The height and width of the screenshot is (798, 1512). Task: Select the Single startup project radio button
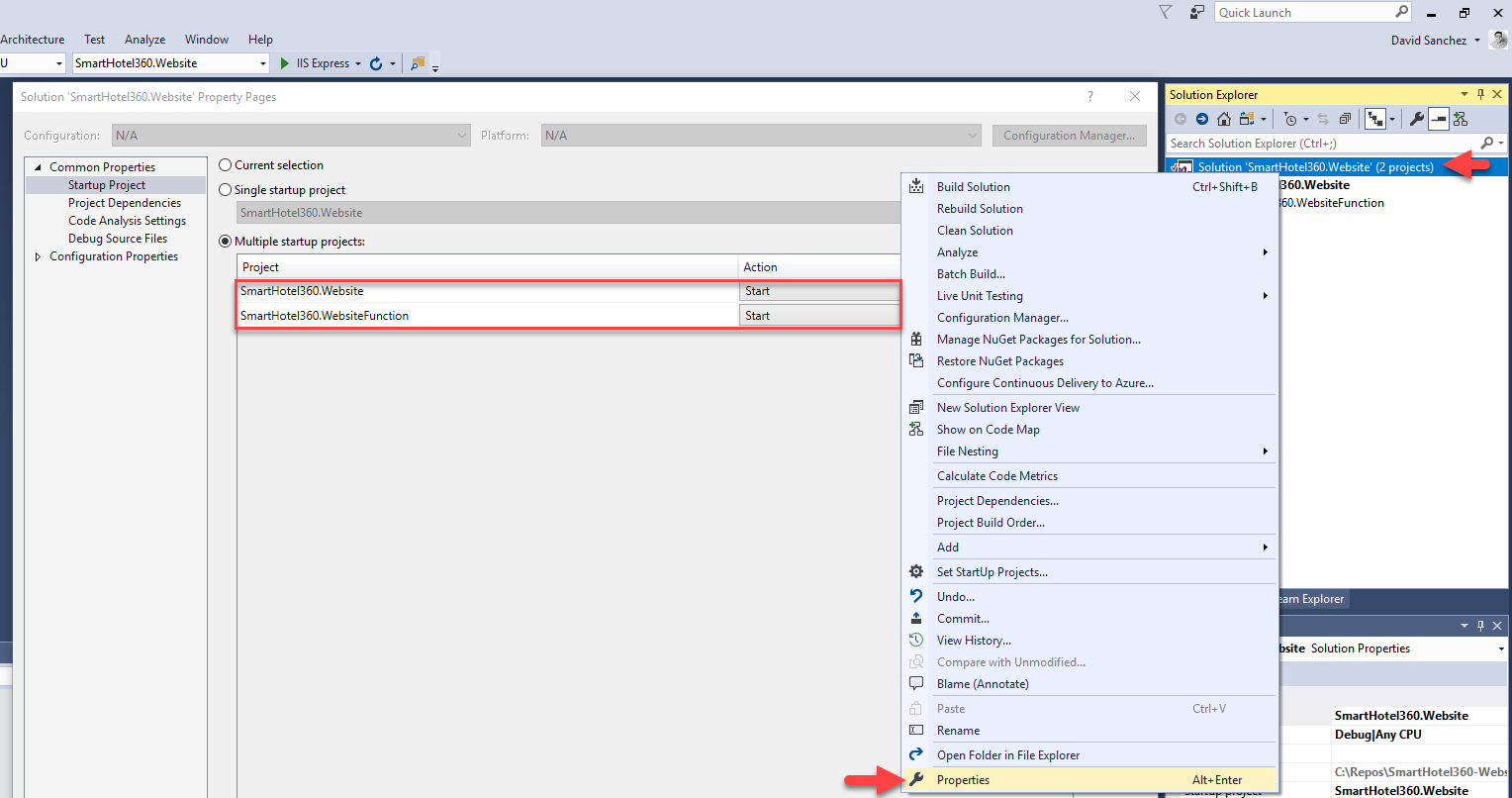[x=226, y=190]
